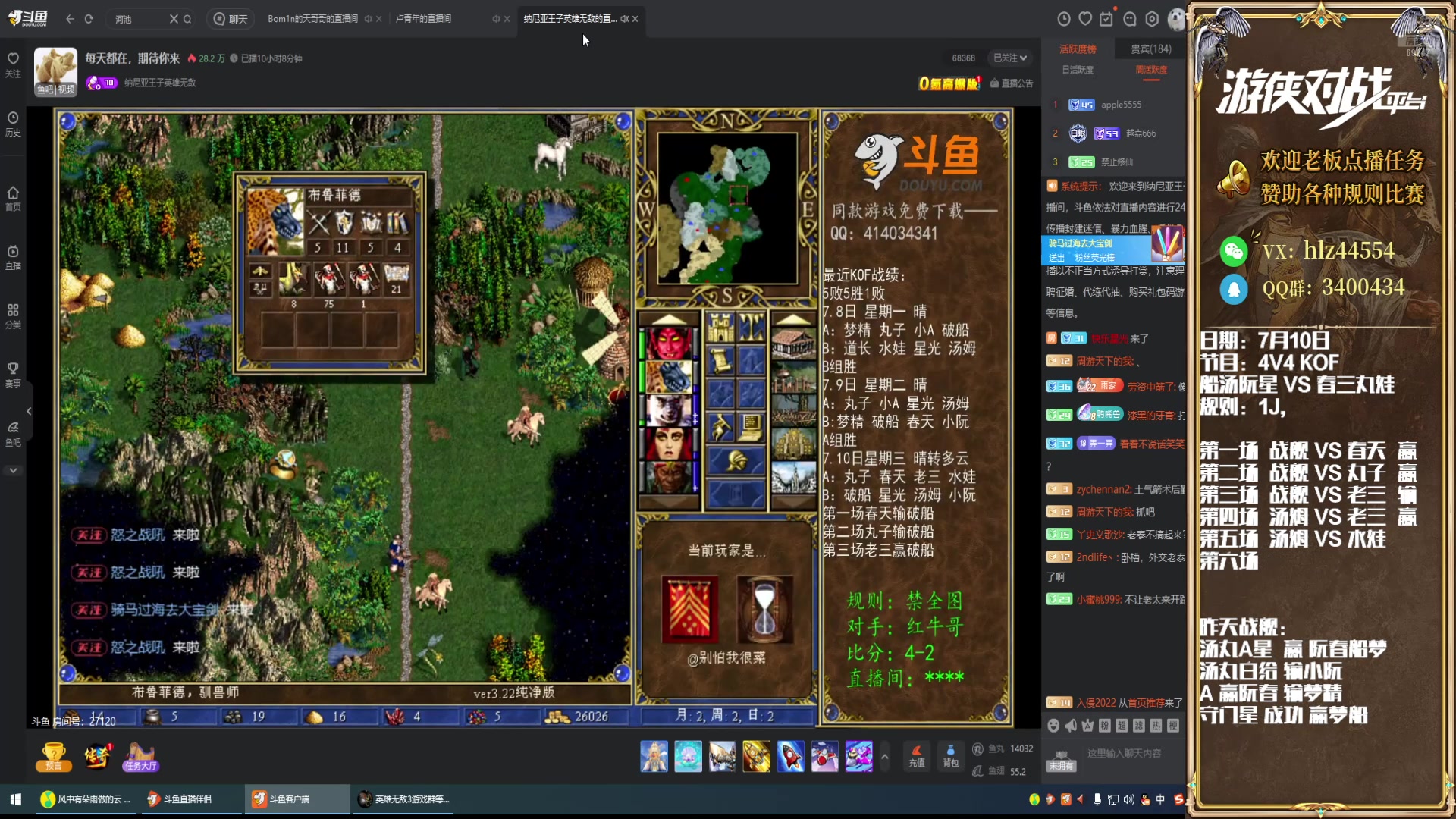Open ranked user 越燕666
Image resolution: width=1456 pixels, height=819 pixels.
(x=1141, y=133)
